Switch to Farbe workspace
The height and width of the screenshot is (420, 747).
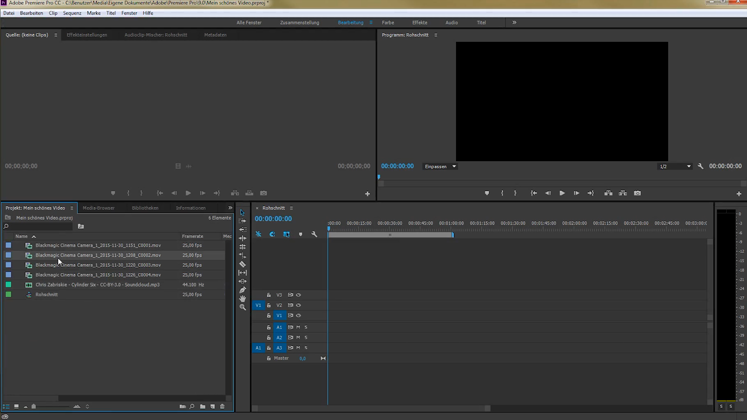point(388,22)
